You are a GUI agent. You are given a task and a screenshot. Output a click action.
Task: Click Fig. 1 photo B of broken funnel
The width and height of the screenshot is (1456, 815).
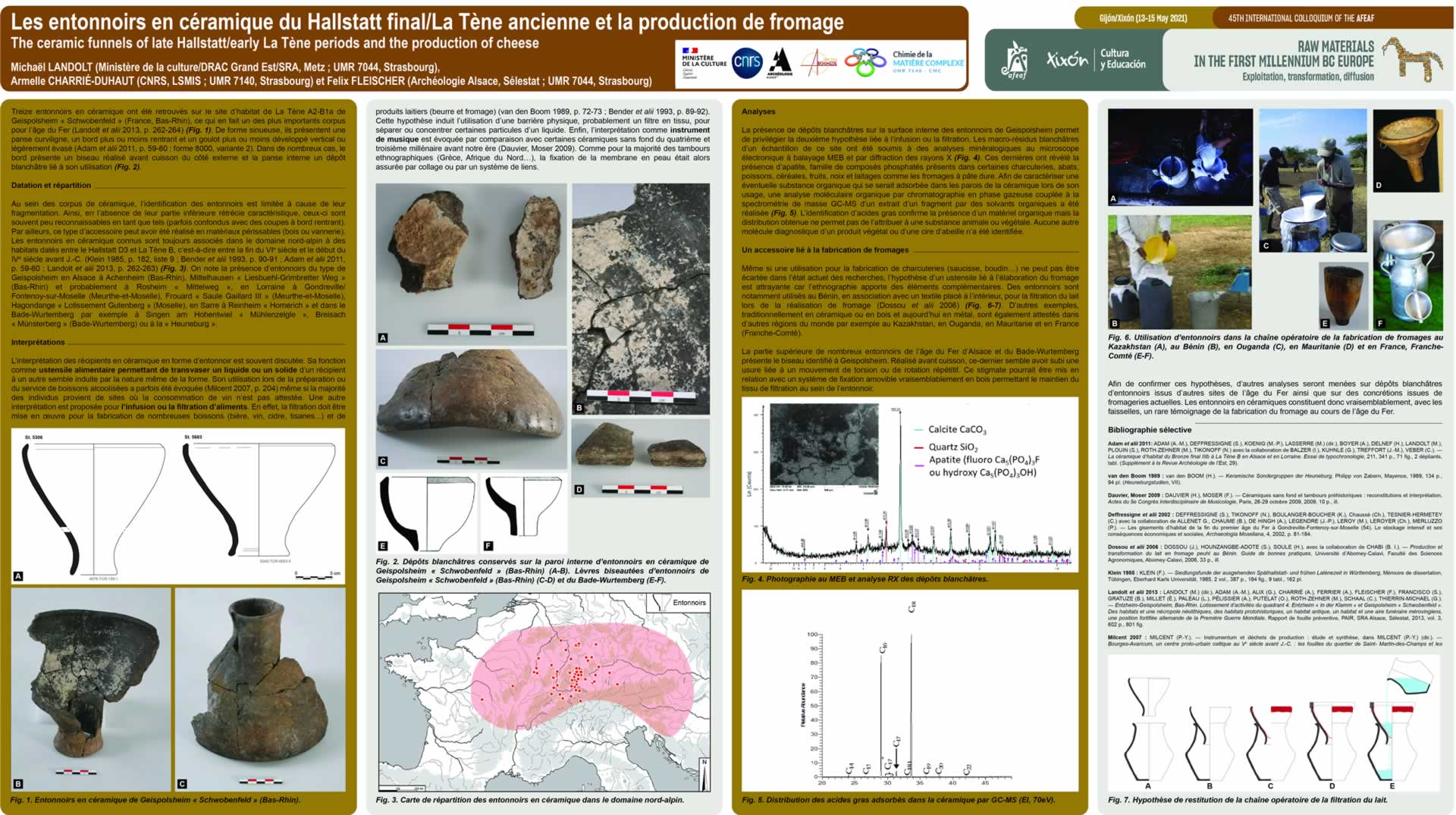(91, 689)
